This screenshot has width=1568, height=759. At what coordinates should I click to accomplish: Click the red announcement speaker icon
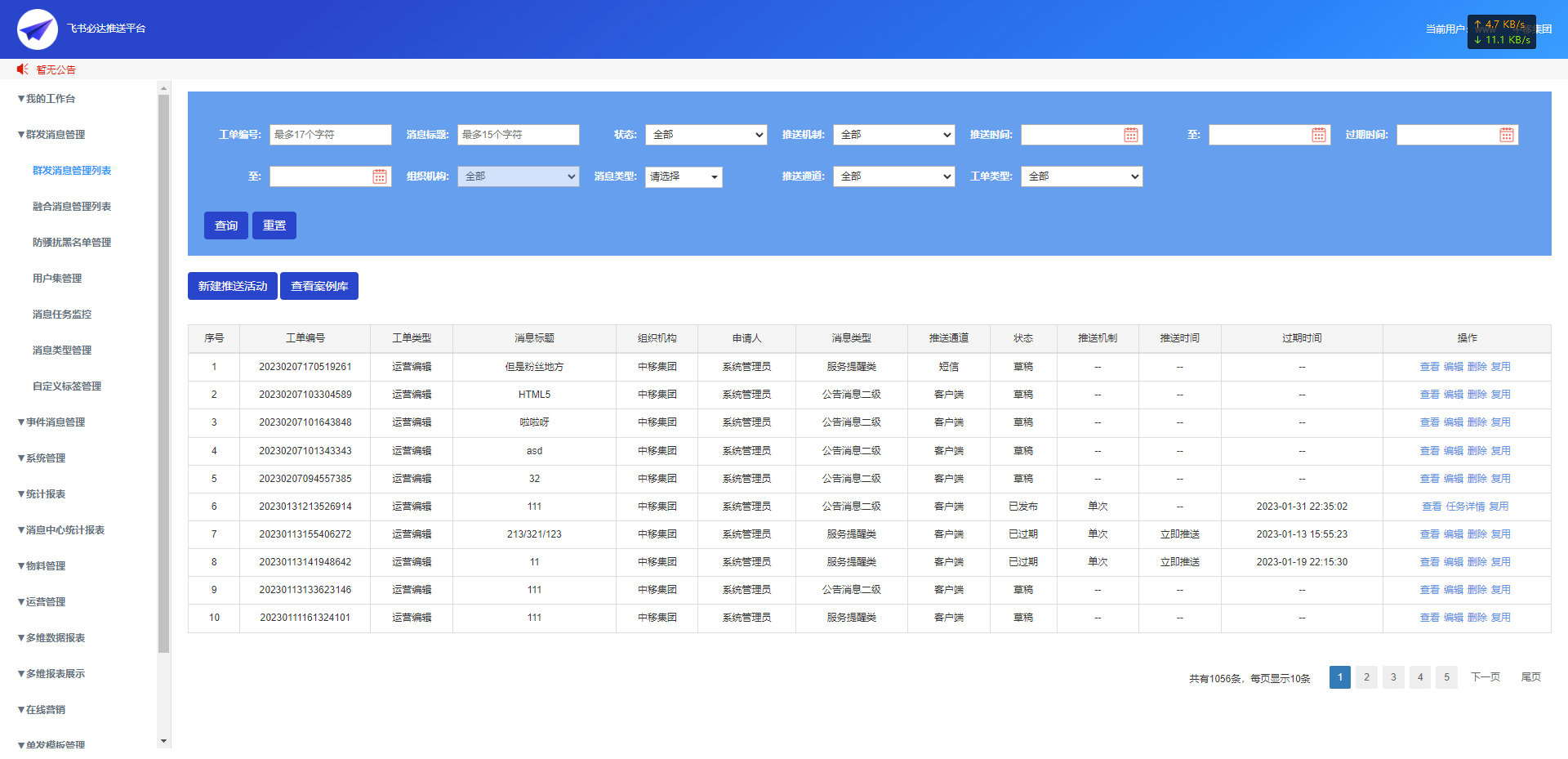pos(23,69)
